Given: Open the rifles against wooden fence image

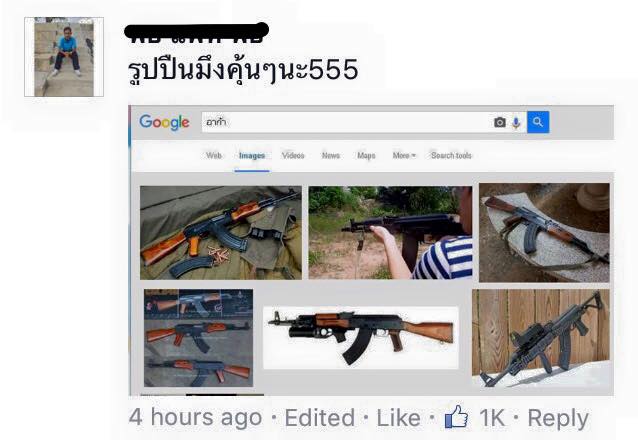Looking at the screenshot, I should coord(541,338).
